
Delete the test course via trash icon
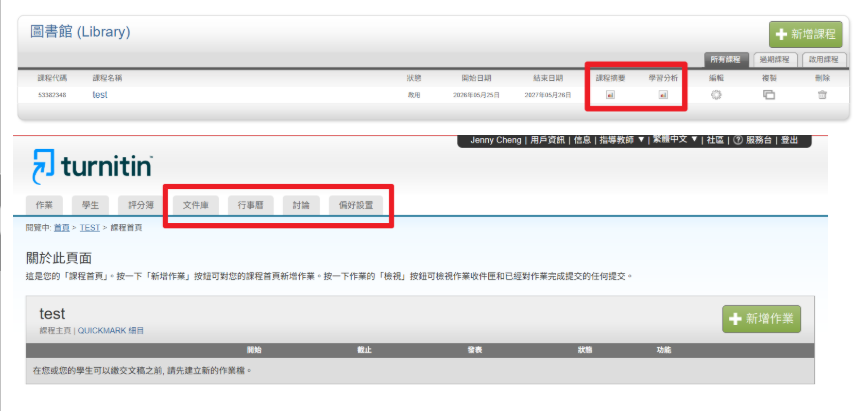[x=822, y=95]
